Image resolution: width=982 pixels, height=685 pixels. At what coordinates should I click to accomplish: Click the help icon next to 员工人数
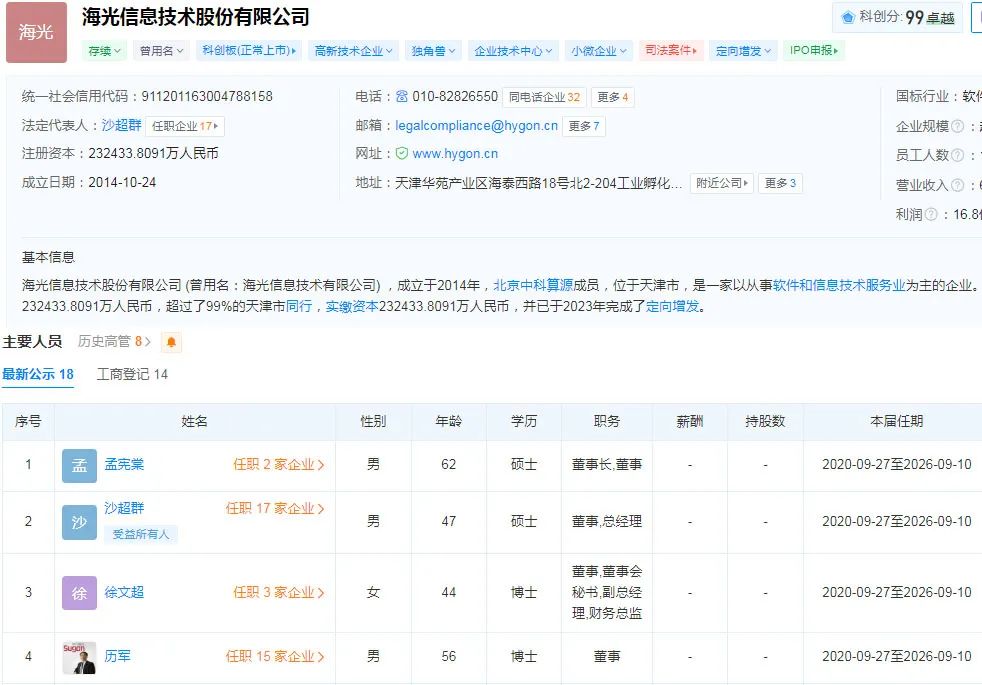pyautogui.click(x=957, y=155)
